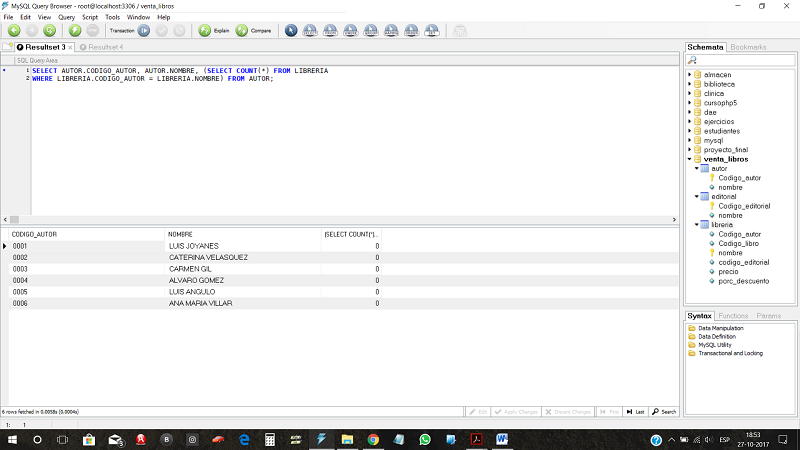Click the commit transaction checkmark icon
The image size is (800, 450).
point(162,31)
